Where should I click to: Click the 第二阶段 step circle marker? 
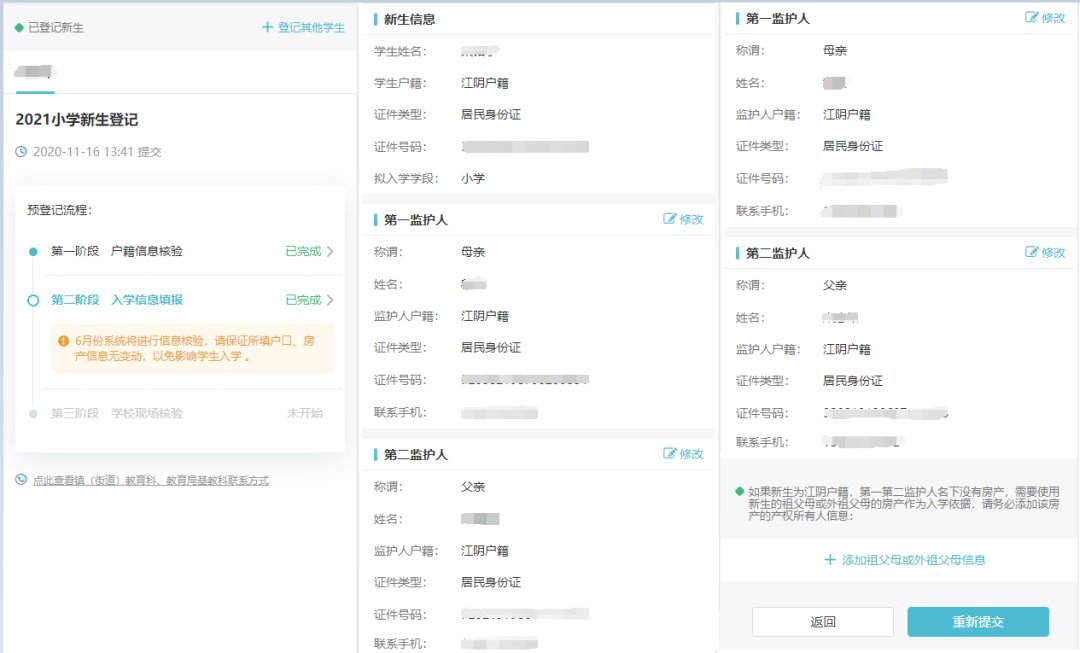(33, 300)
